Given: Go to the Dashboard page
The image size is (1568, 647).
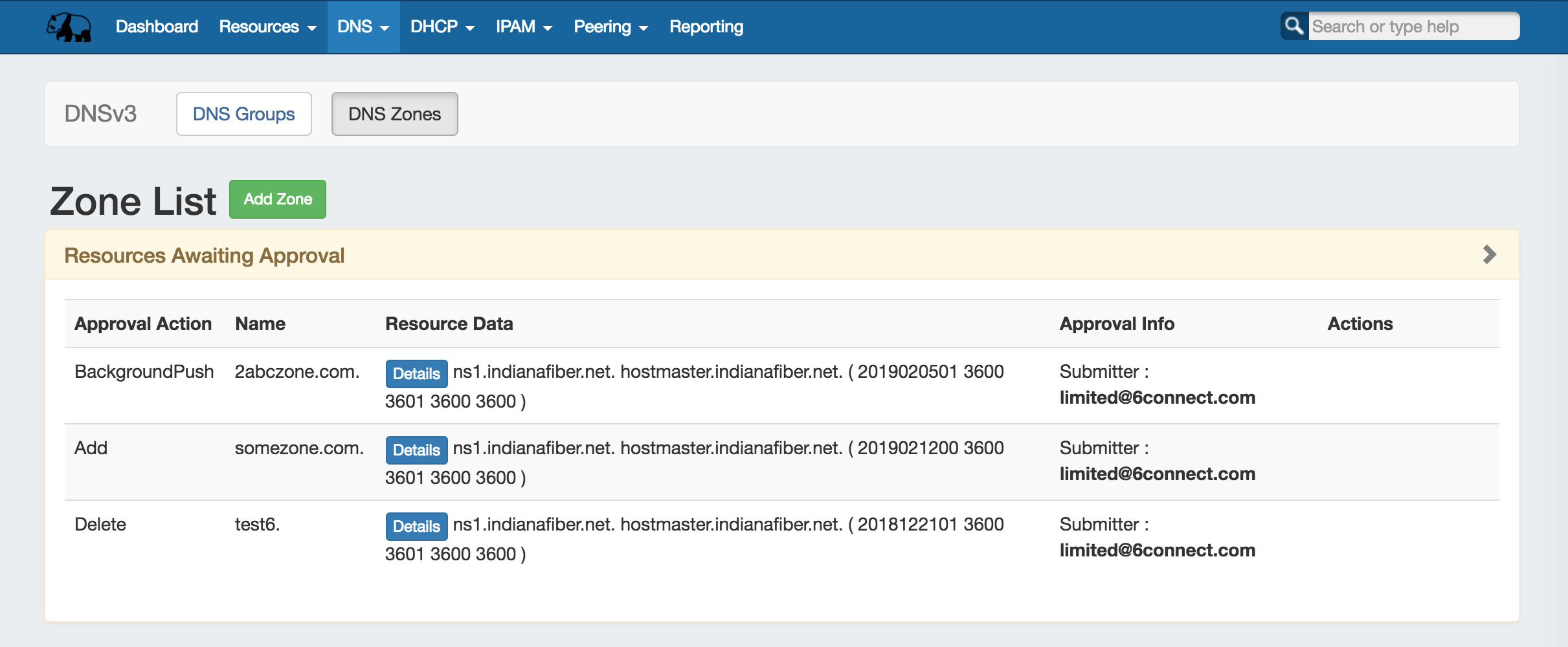Looking at the screenshot, I should click(x=157, y=27).
